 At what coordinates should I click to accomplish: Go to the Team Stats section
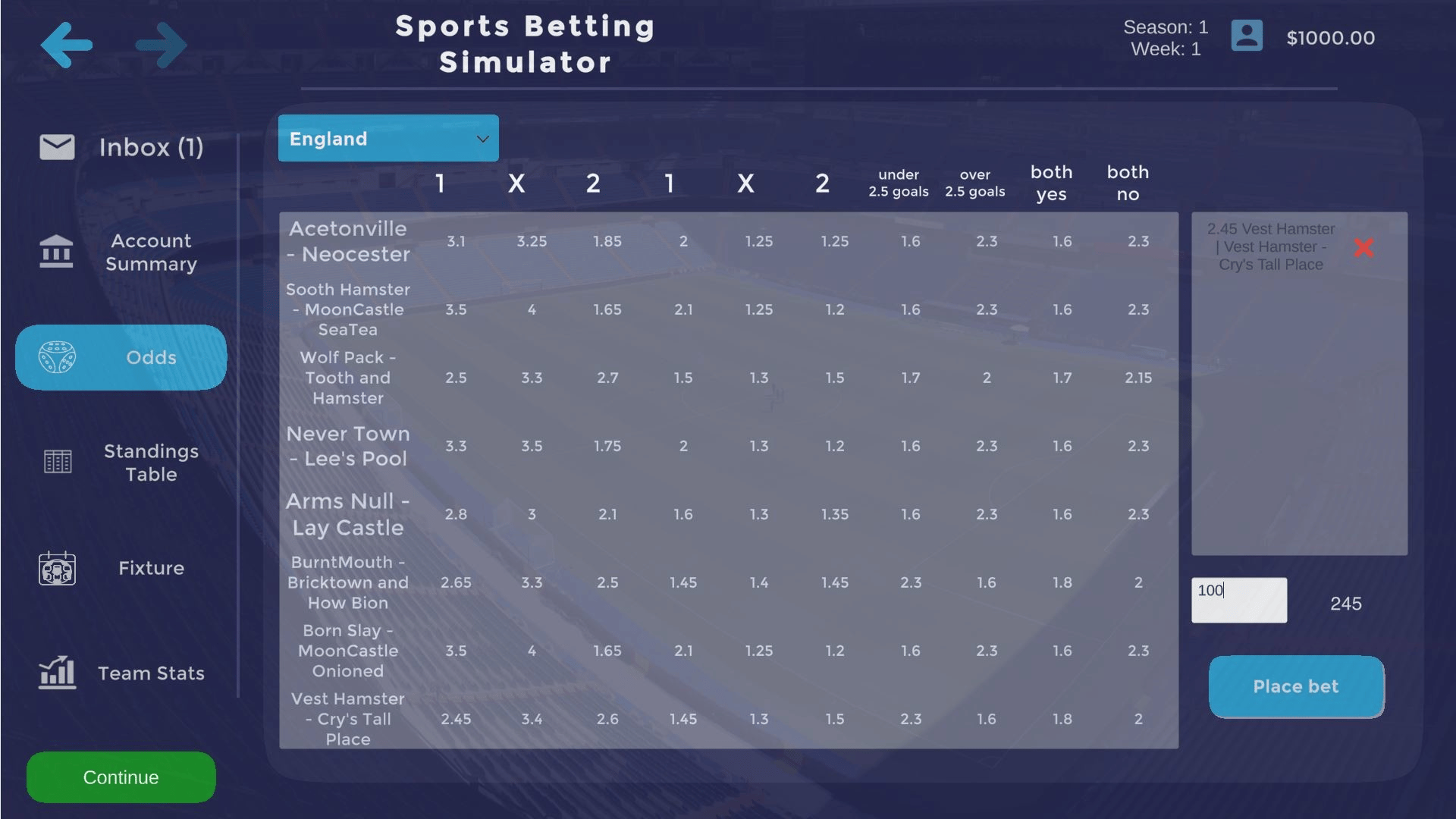click(x=151, y=673)
